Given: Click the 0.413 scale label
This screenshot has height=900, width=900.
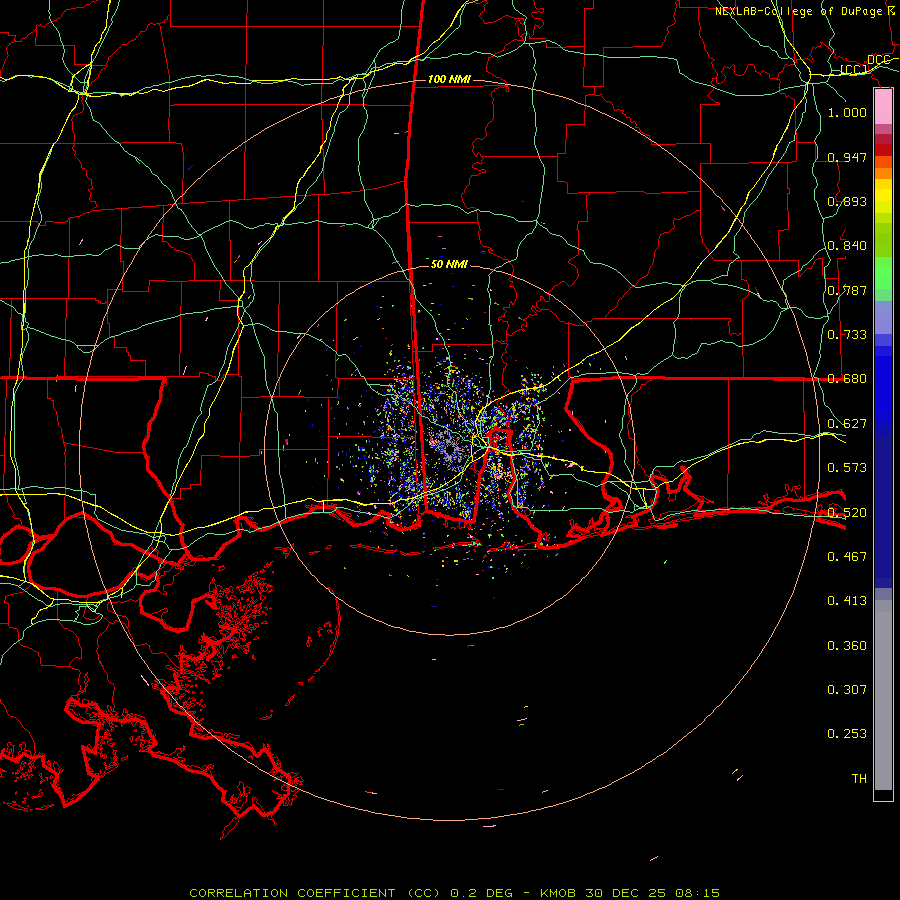Looking at the screenshot, I should click(x=847, y=601).
